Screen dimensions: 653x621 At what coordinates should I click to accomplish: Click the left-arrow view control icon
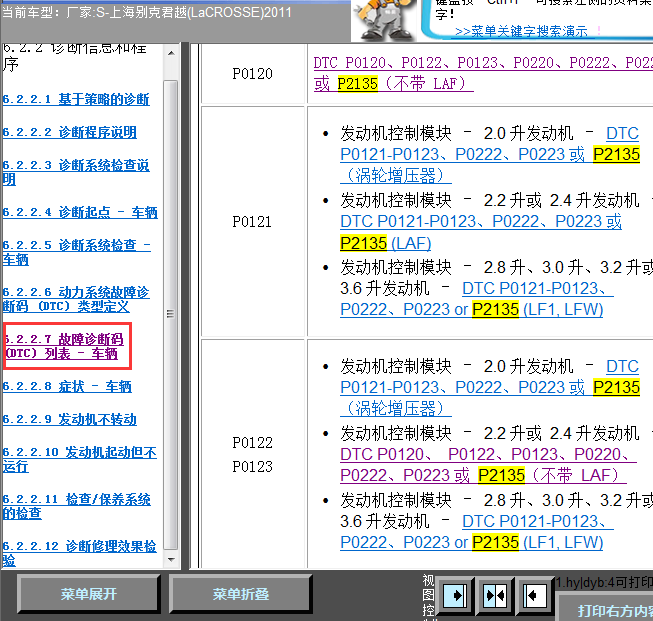point(535,595)
